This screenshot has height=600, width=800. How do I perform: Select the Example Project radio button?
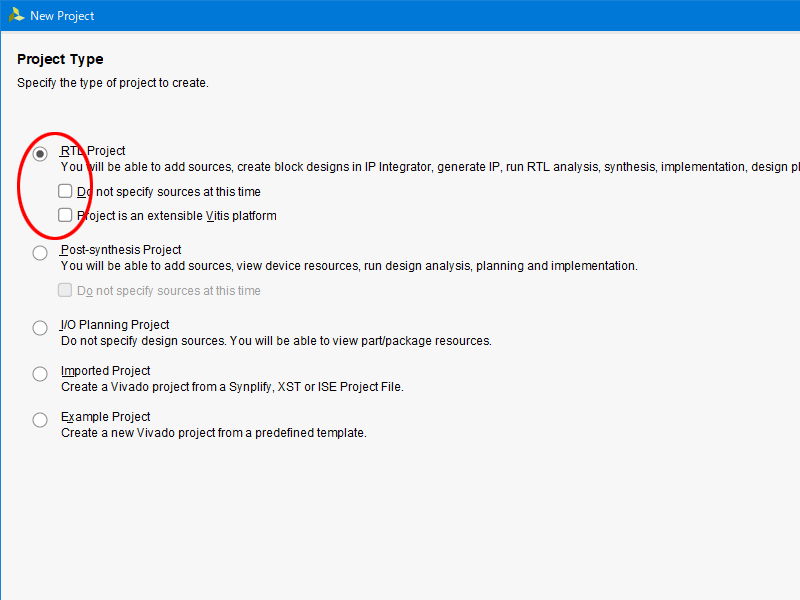click(40, 420)
